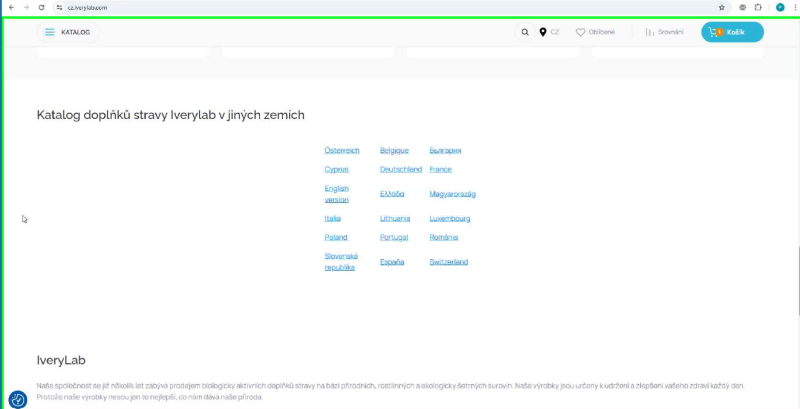Click the España country link
Viewport: 800px width, 409px height.
tap(392, 262)
